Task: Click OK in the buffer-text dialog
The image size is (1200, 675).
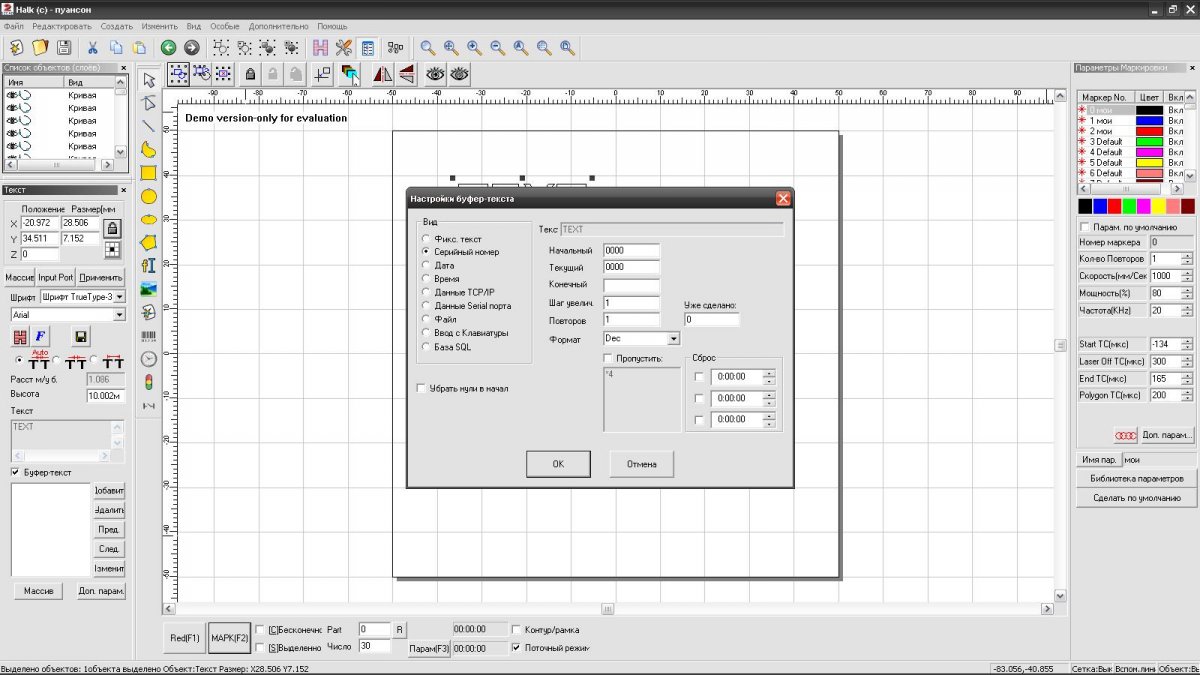Action: click(x=558, y=464)
